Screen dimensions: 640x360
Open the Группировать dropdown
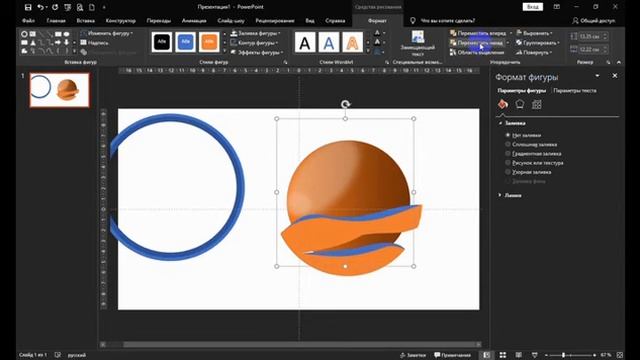point(538,42)
